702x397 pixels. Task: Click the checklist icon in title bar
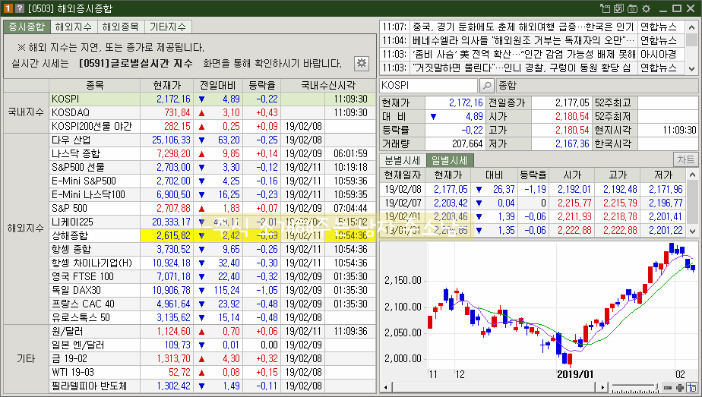point(619,8)
